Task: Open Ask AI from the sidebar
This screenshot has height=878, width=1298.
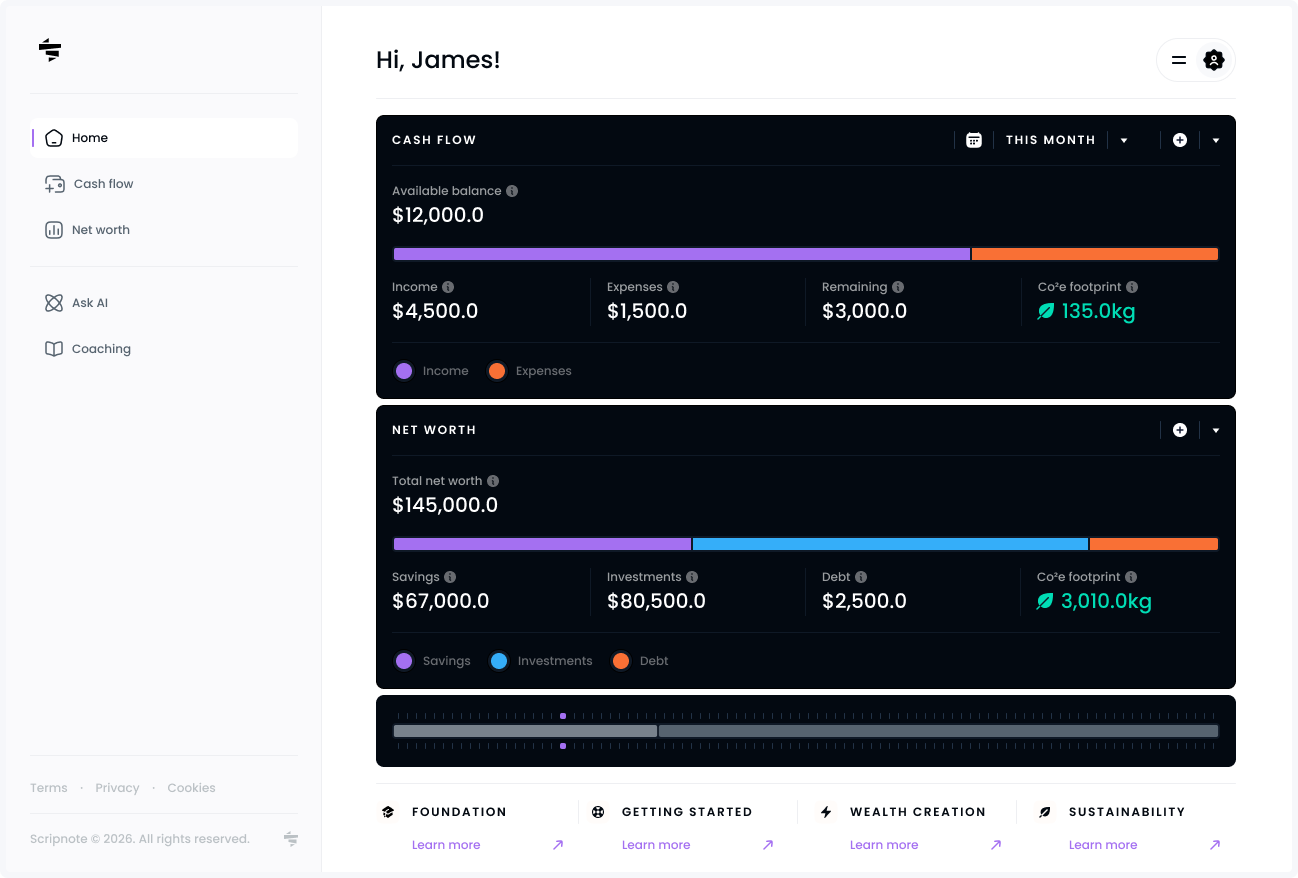Action: (89, 303)
